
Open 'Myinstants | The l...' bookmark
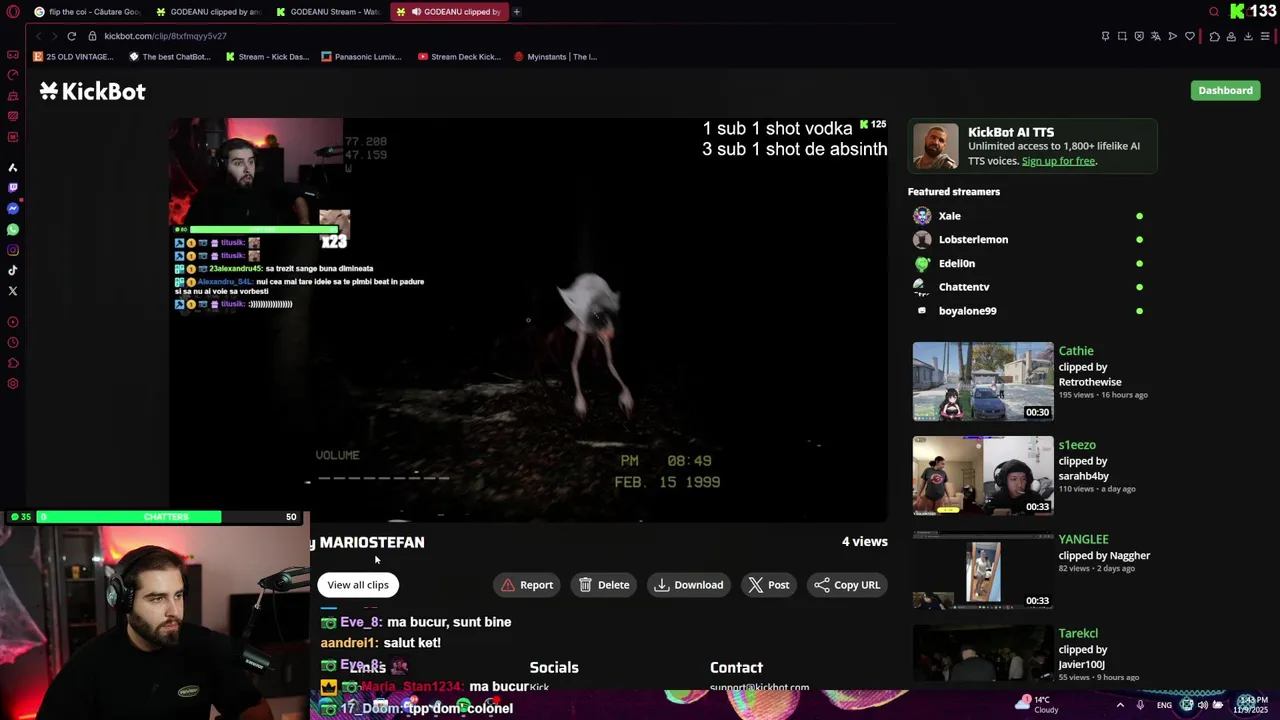555,57
